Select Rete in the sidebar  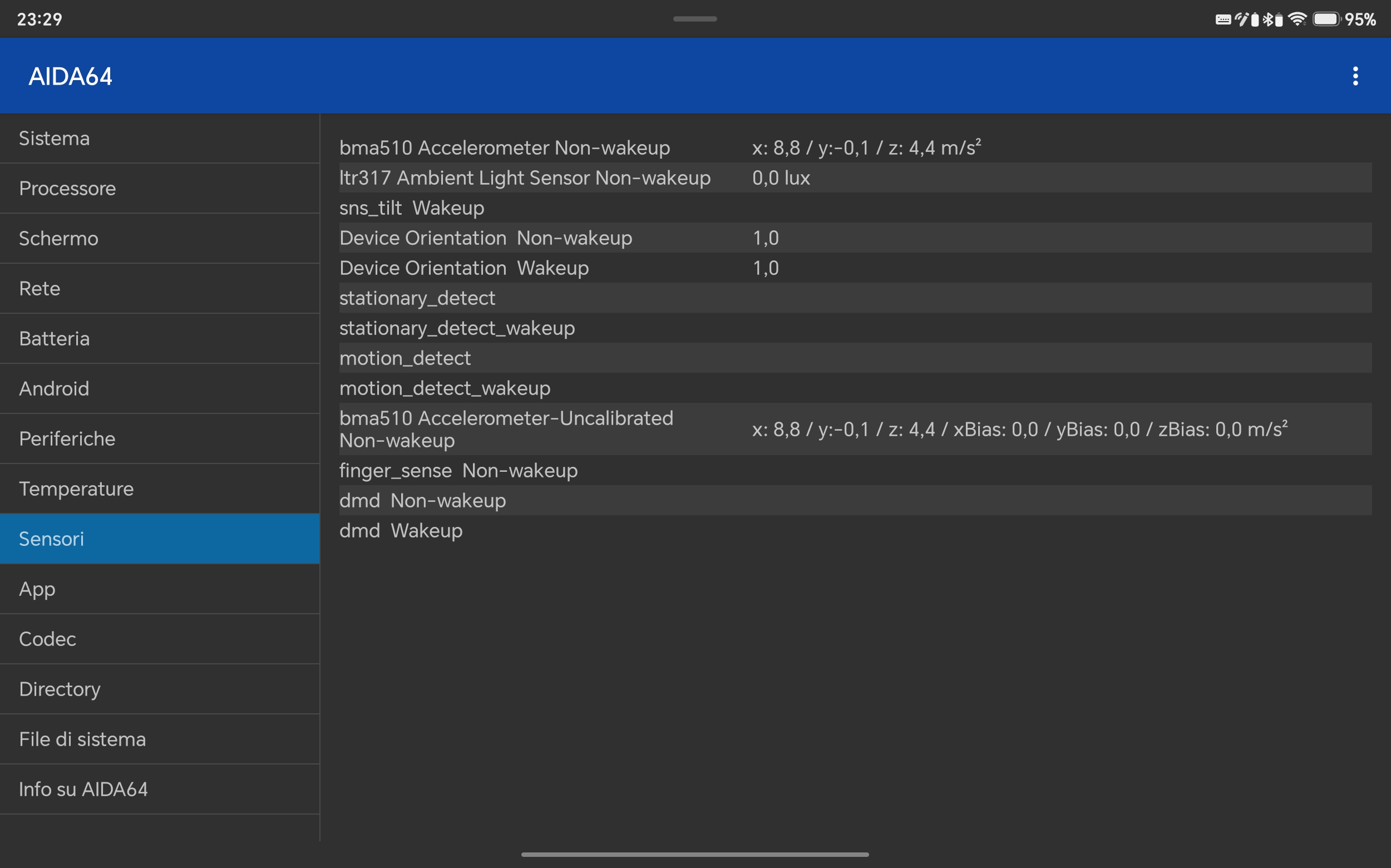(x=160, y=288)
